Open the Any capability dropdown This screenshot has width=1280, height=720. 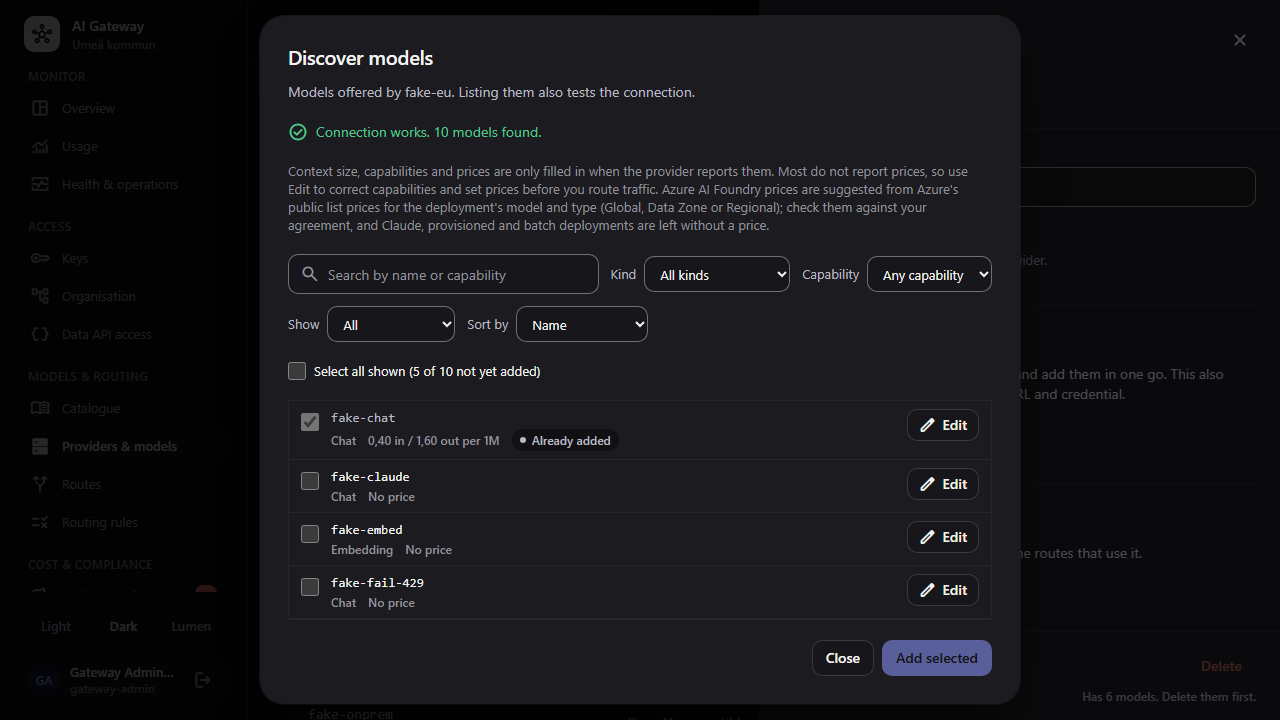(x=929, y=274)
